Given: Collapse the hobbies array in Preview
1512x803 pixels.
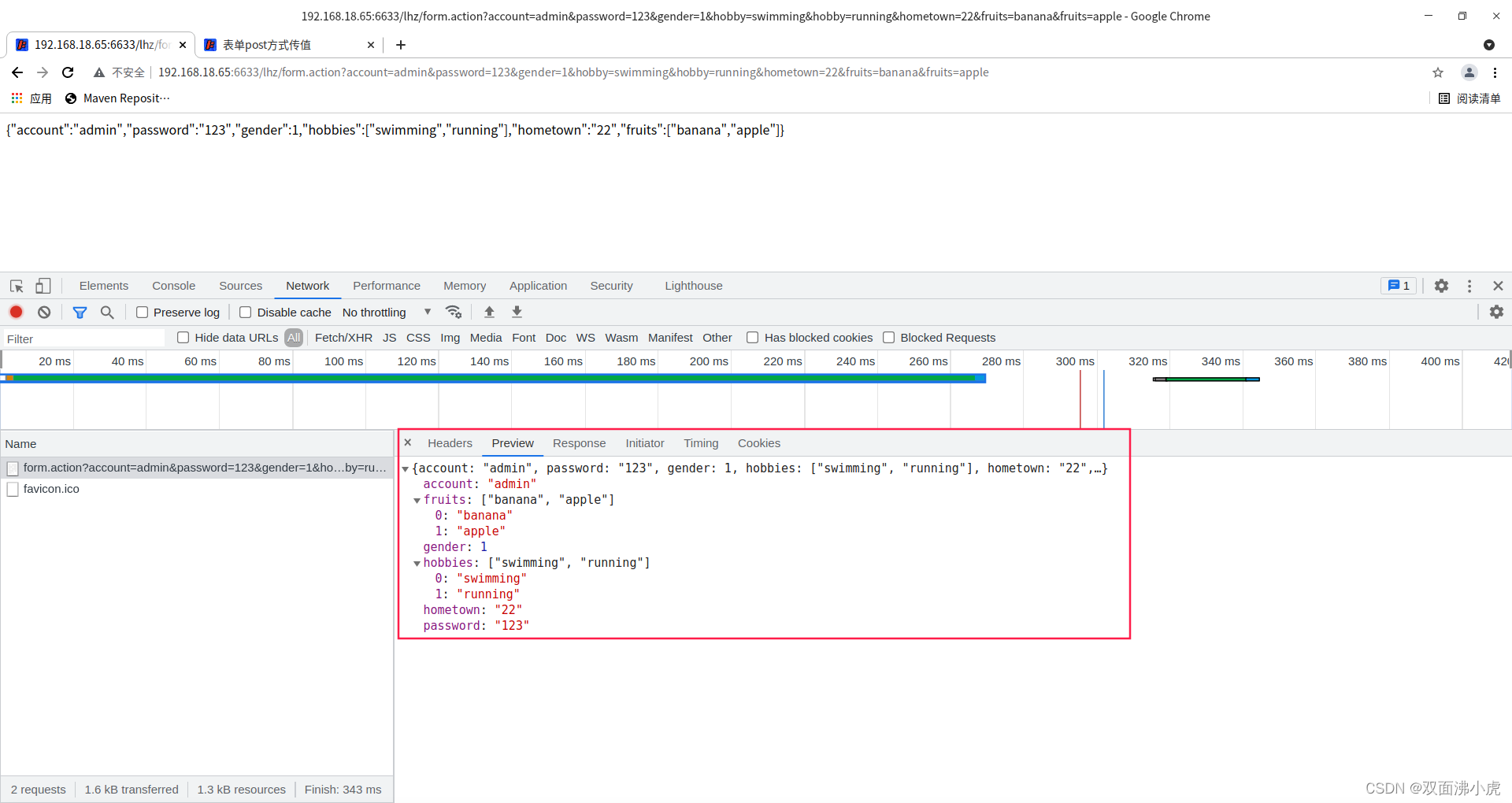Looking at the screenshot, I should coord(417,563).
